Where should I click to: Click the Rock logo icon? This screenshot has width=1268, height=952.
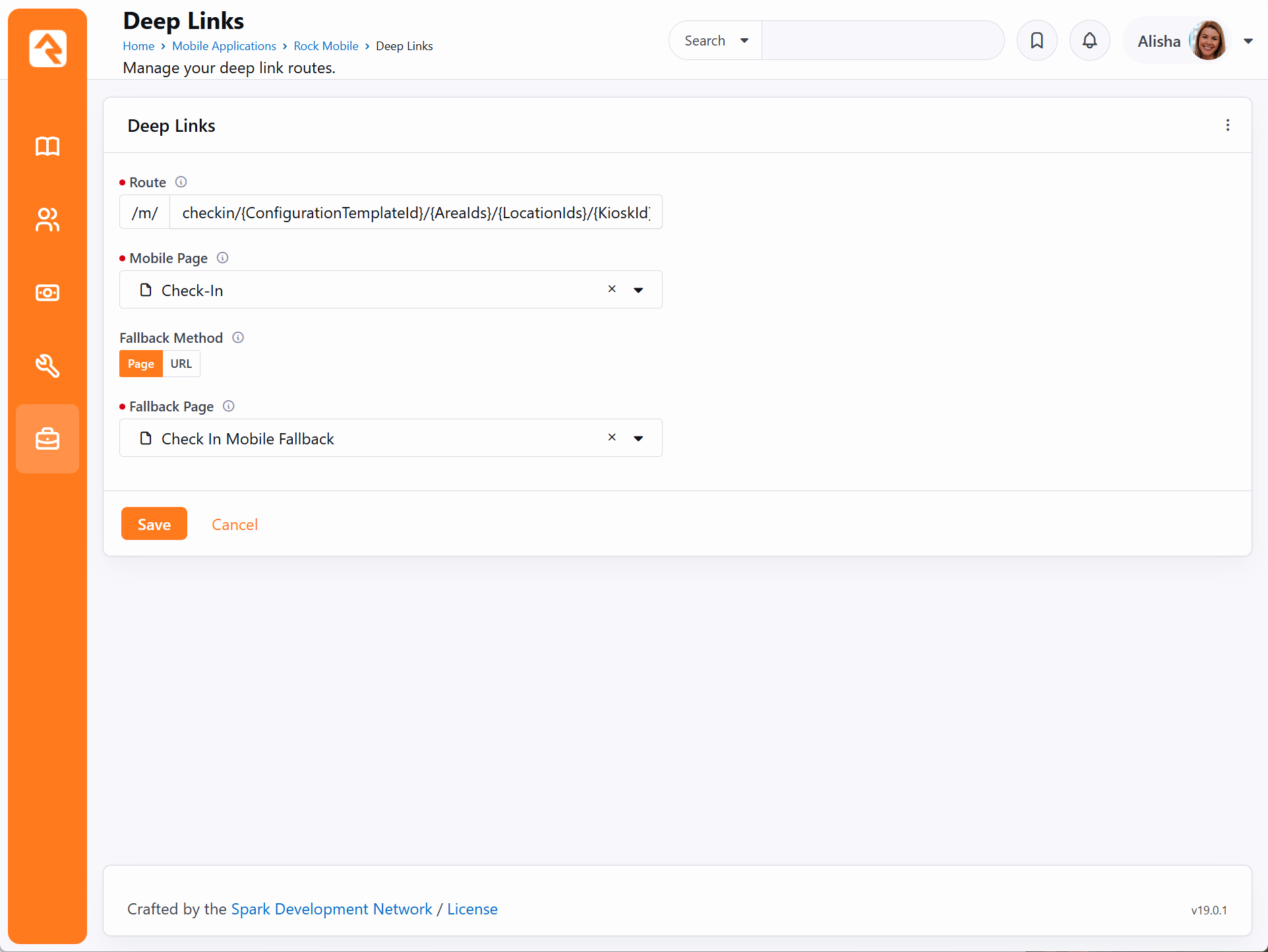pyautogui.click(x=47, y=48)
